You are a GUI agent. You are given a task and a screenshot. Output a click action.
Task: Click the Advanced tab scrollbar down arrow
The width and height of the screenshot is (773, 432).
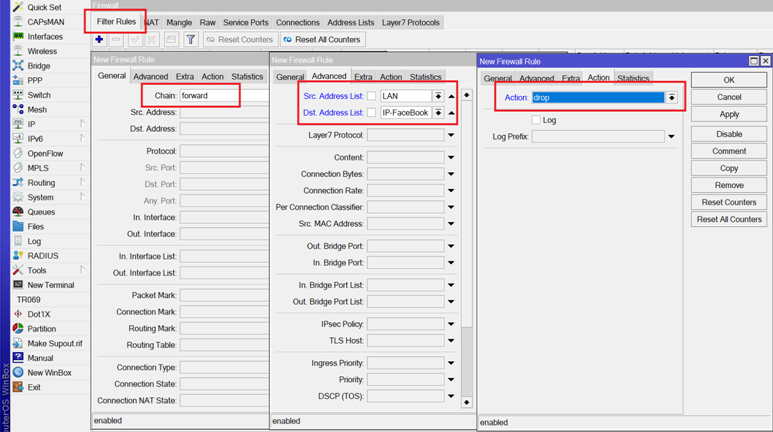[x=466, y=402]
